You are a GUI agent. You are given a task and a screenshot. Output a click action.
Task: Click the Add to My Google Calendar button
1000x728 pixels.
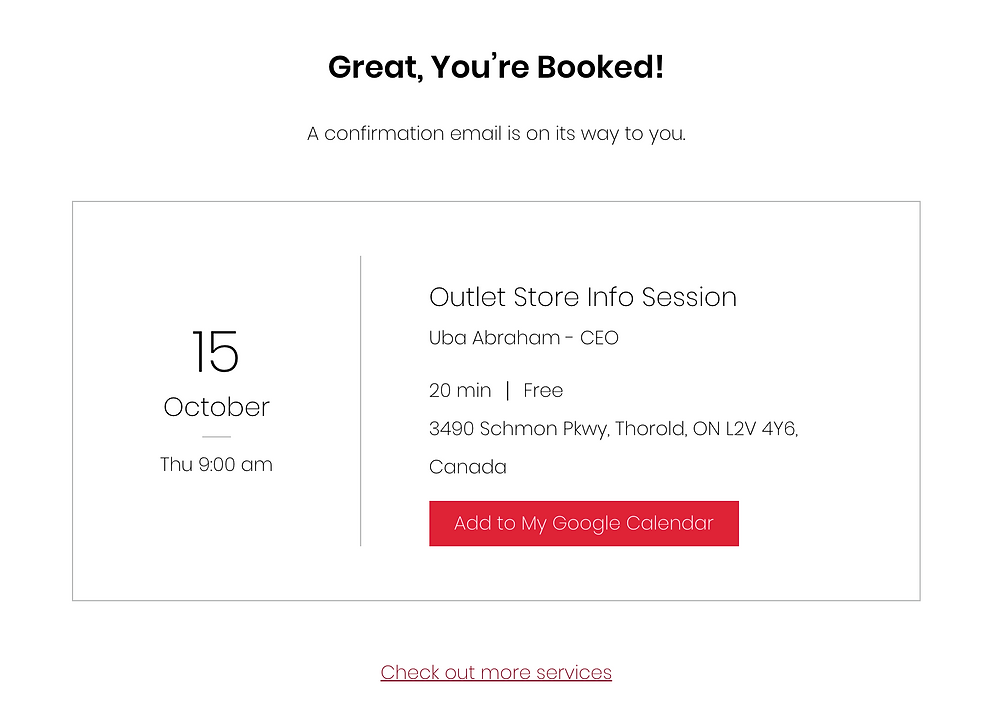584,523
